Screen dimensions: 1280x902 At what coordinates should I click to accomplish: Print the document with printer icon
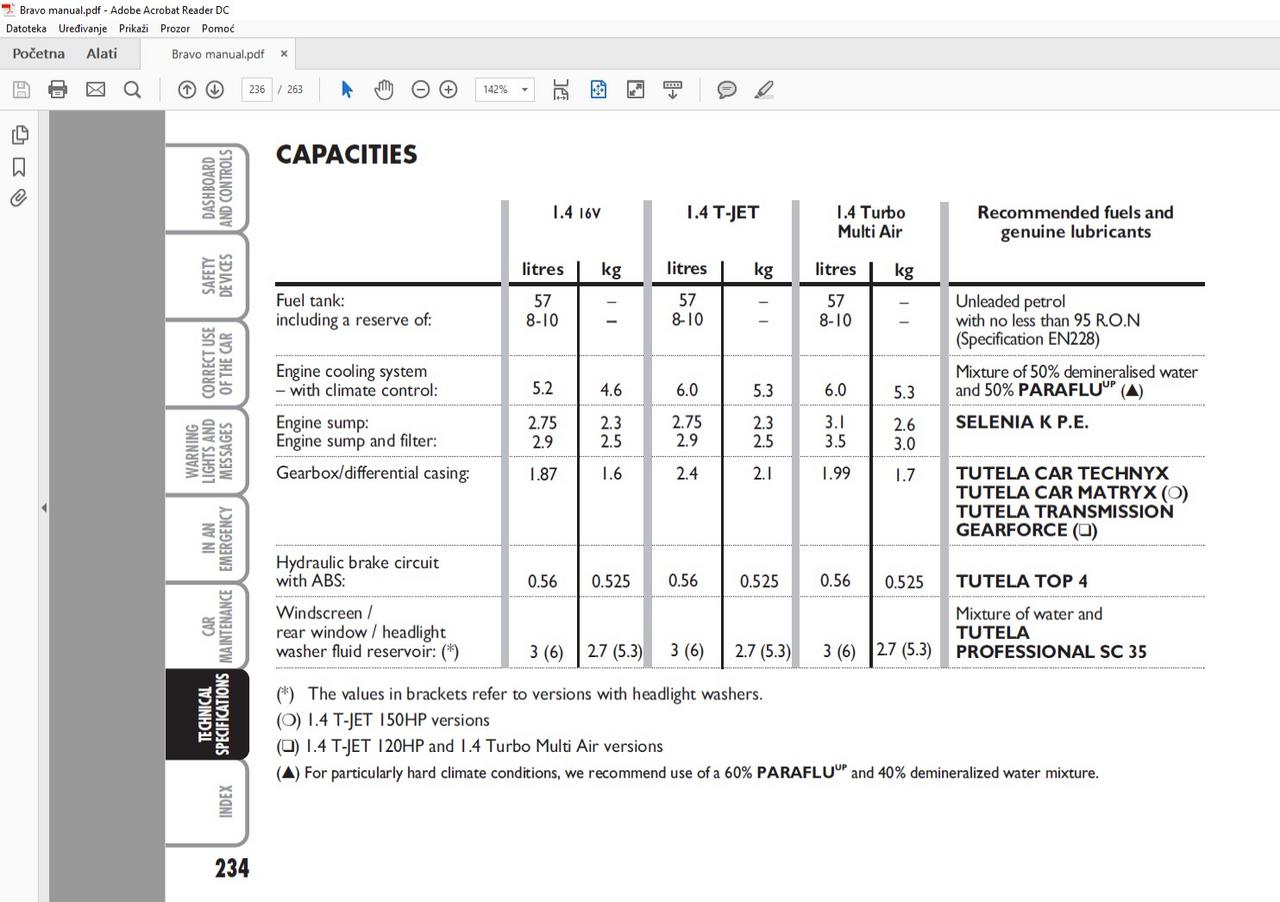[58, 89]
